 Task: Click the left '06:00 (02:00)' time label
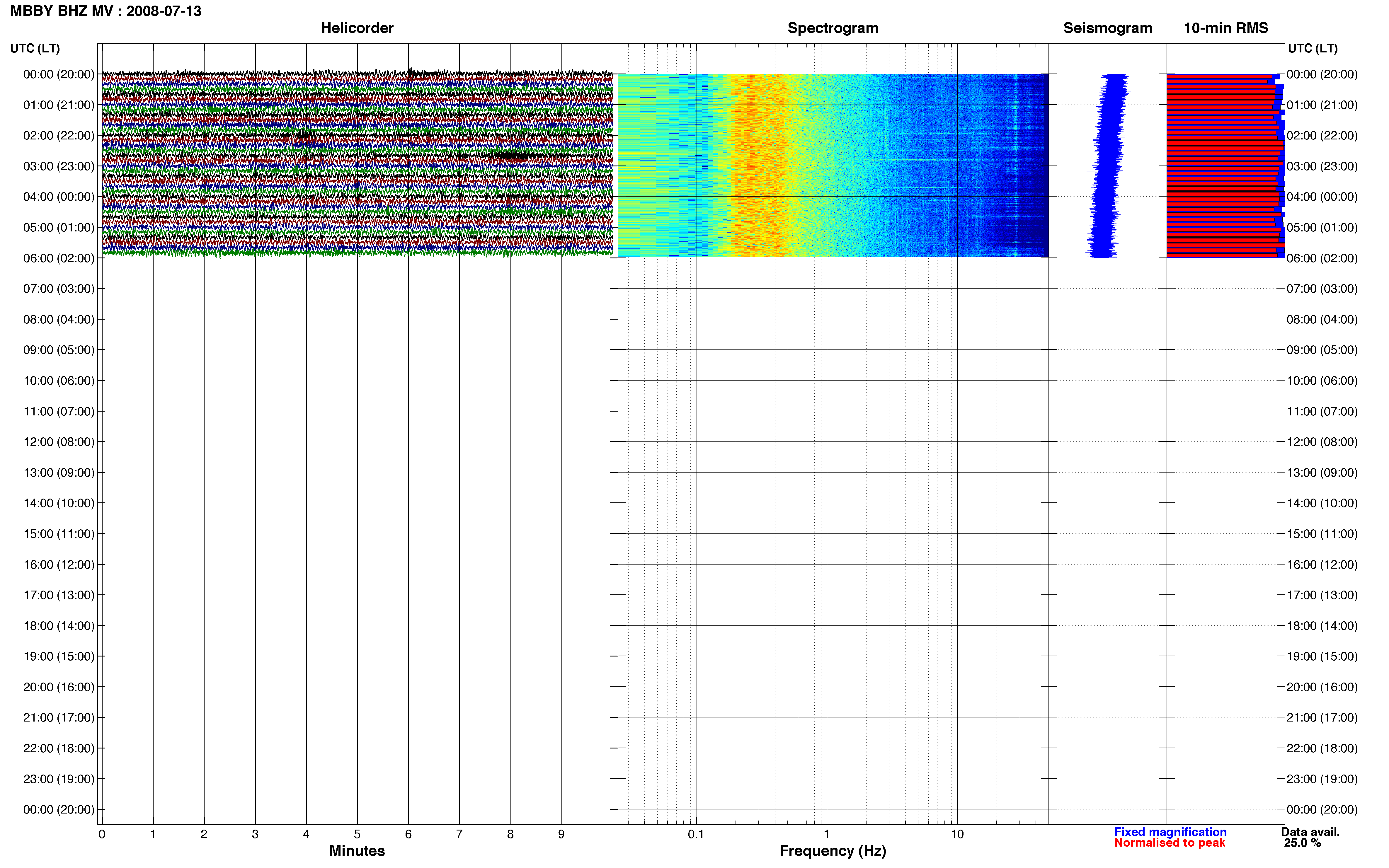pos(59,258)
